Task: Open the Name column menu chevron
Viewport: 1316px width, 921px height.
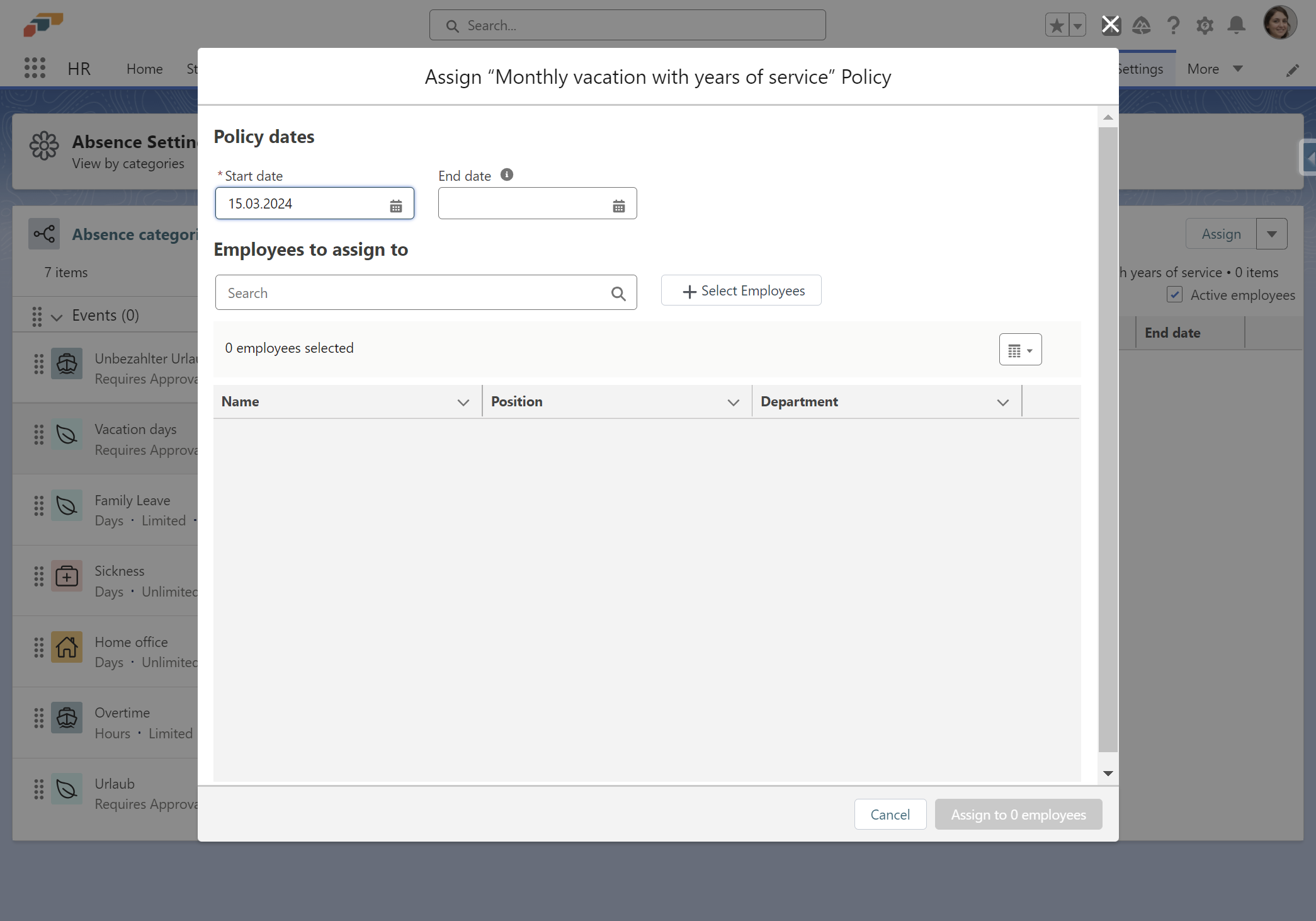Action: coord(463,403)
